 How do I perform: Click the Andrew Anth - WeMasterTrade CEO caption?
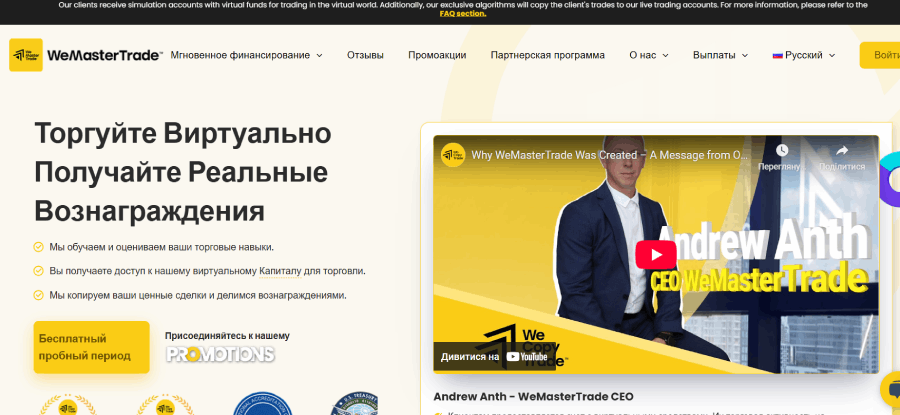533,397
